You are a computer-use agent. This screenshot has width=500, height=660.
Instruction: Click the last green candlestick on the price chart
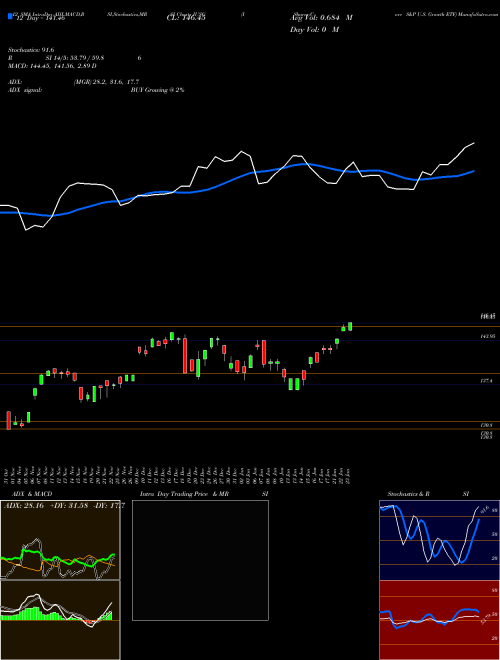(x=350, y=326)
